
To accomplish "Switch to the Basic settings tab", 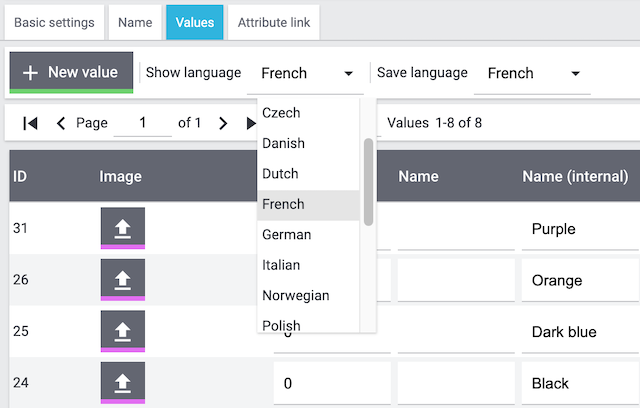I will click(54, 22).
